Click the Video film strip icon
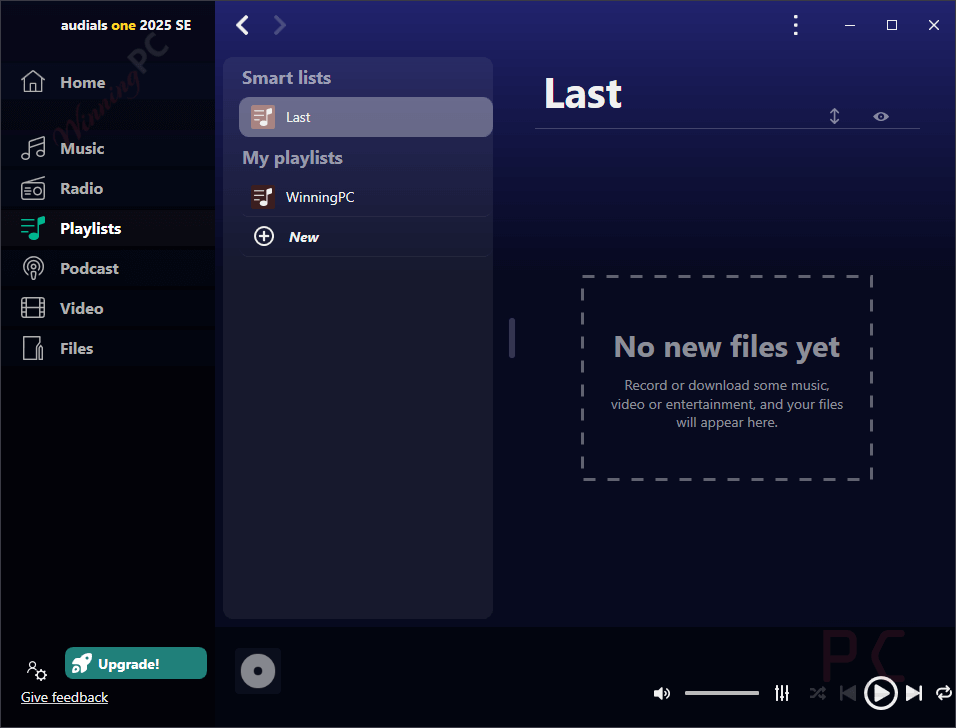 [33, 308]
